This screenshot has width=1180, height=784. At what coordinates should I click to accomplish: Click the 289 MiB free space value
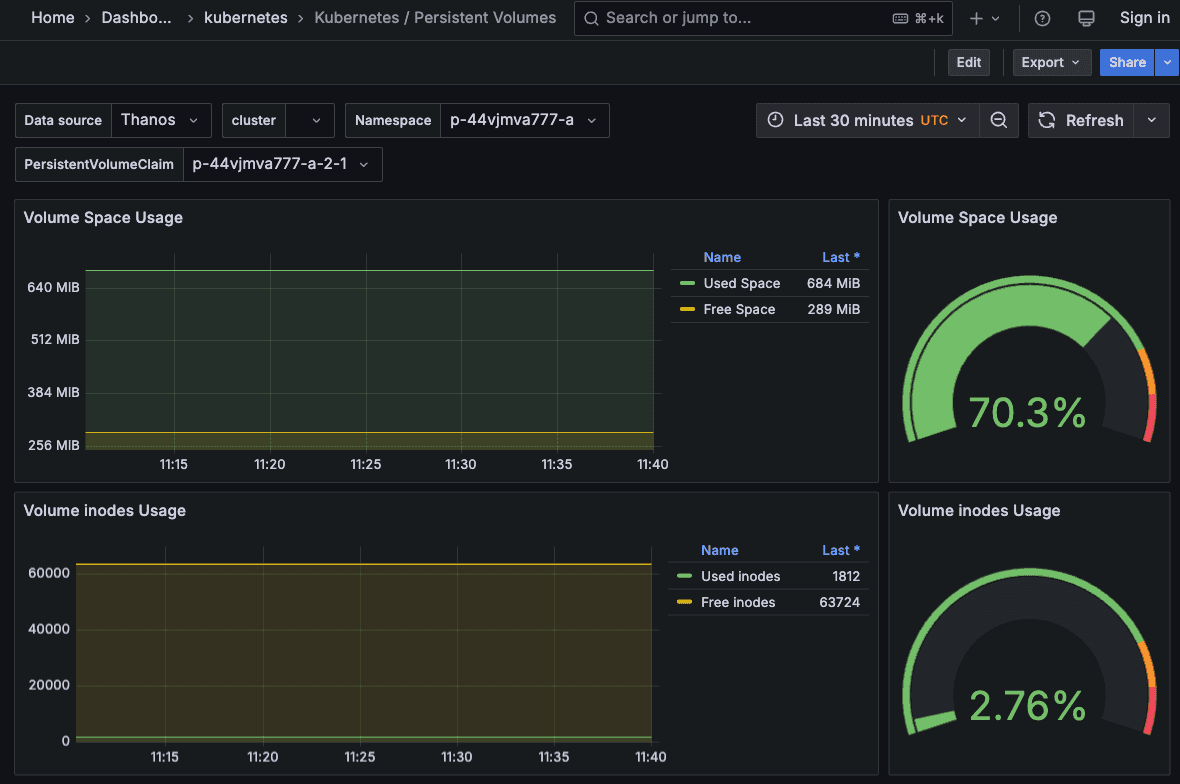tap(833, 309)
